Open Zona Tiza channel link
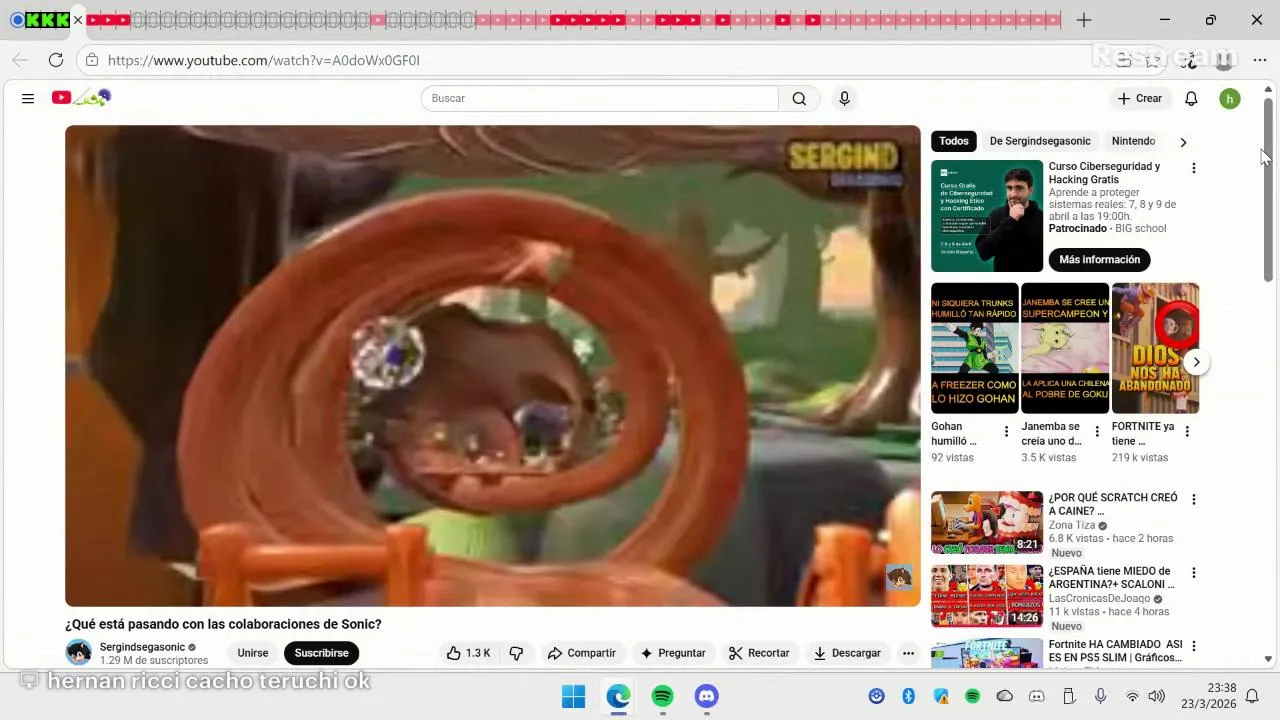 pos(1072,525)
